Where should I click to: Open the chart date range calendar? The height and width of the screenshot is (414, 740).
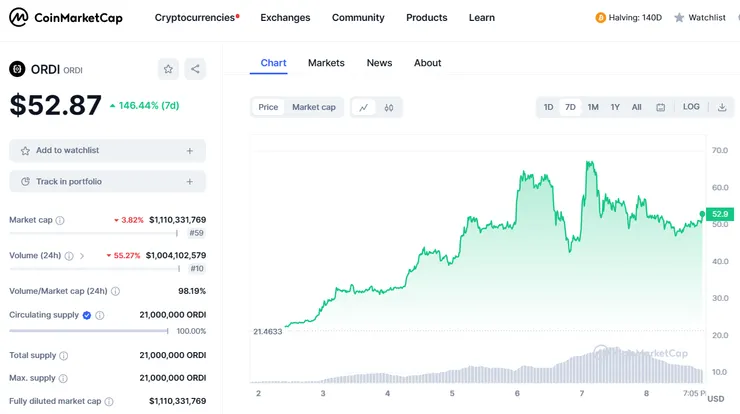(x=661, y=107)
